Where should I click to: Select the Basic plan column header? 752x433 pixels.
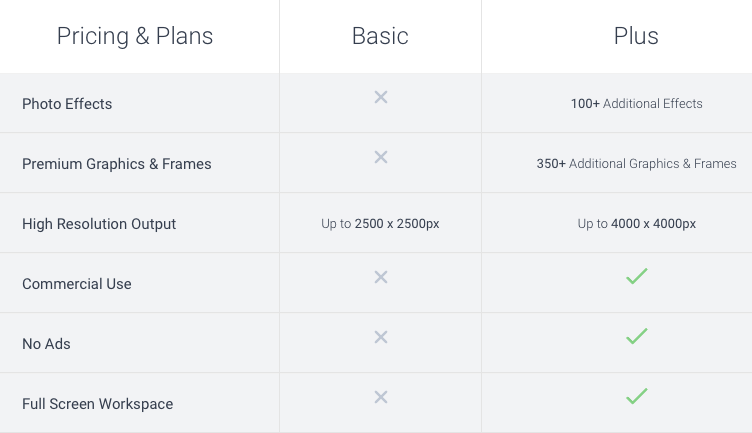[x=380, y=36]
